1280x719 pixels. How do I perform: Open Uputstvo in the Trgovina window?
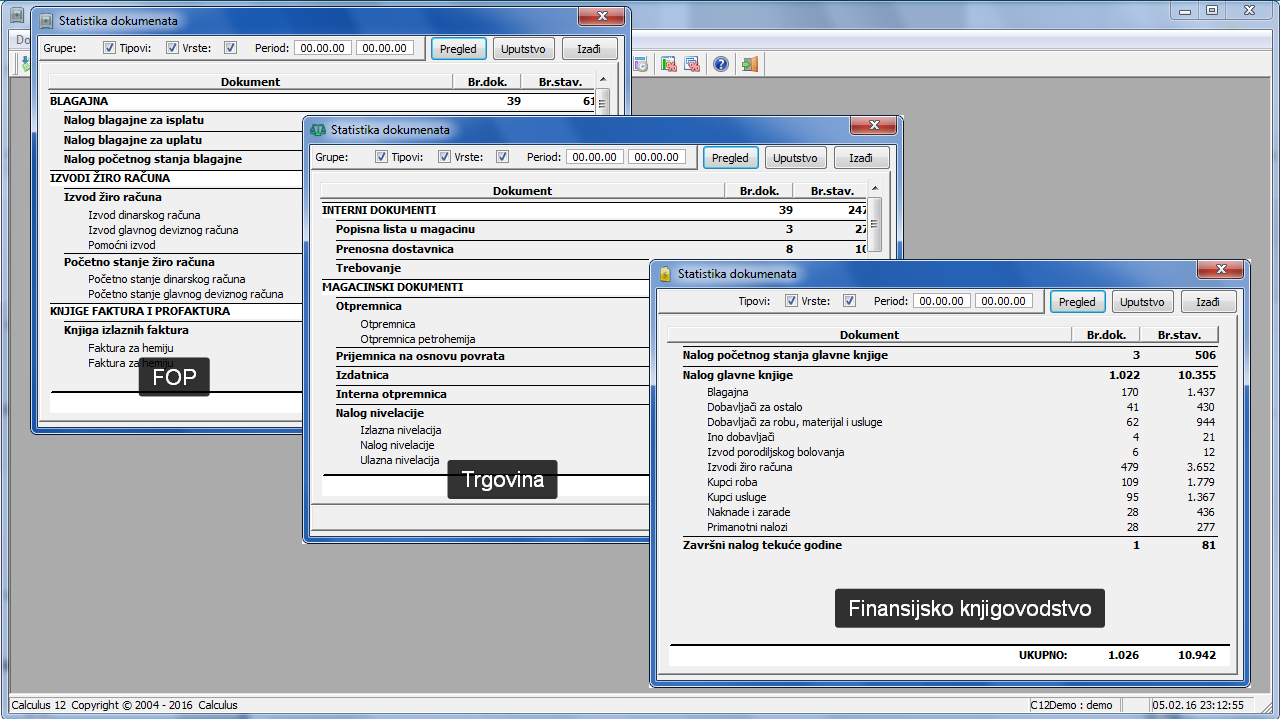pyautogui.click(x=794, y=158)
